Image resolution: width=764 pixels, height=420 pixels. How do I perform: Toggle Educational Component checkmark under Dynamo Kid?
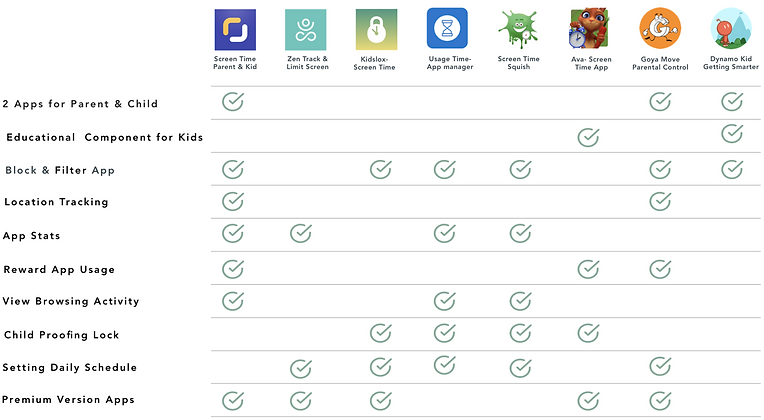coord(732,133)
